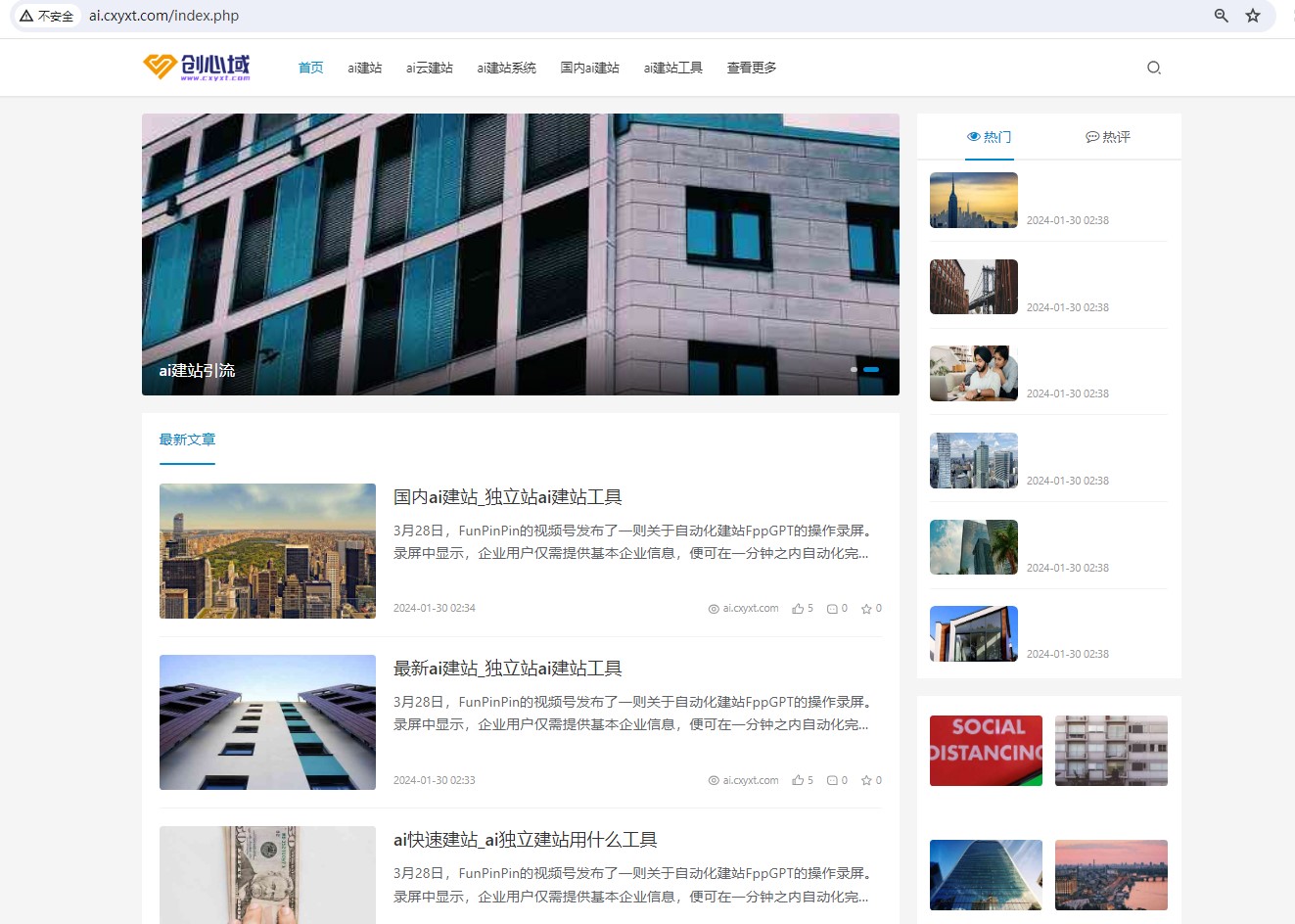The image size is (1295, 924).
Task: Click the address bar URL ai.cxyxt.com/index.php
Action: tap(163, 16)
